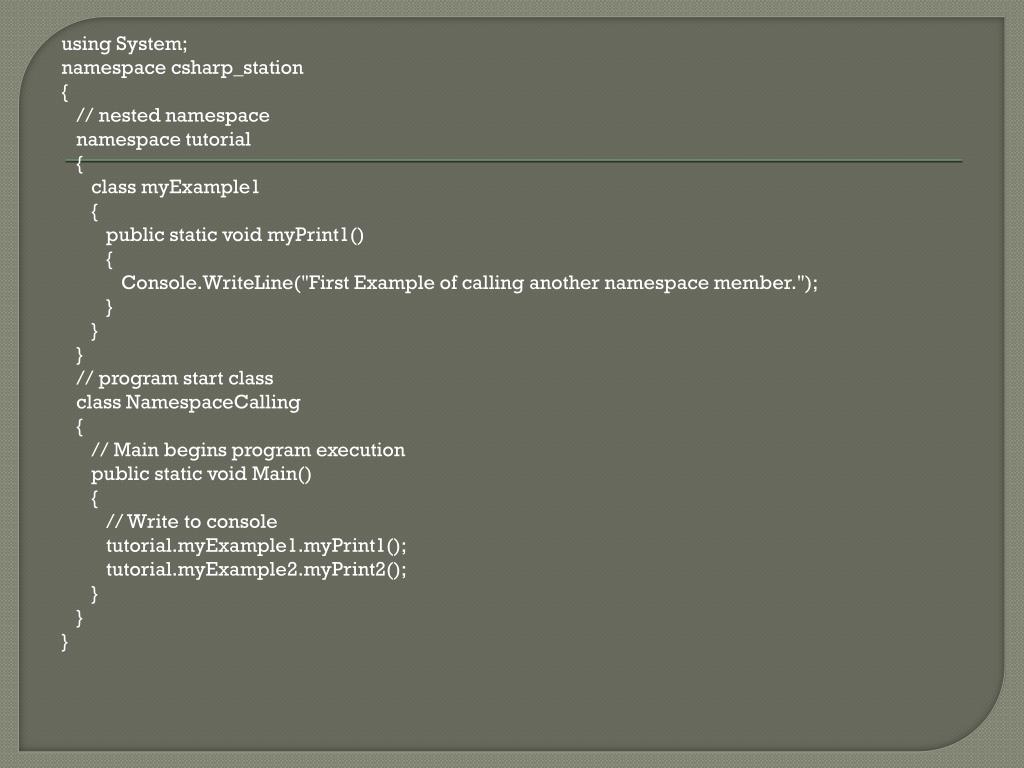The width and height of the screenshot is (1024, 768).
Task: Click the horizontal divider line
Action: (x=514, y=161)
